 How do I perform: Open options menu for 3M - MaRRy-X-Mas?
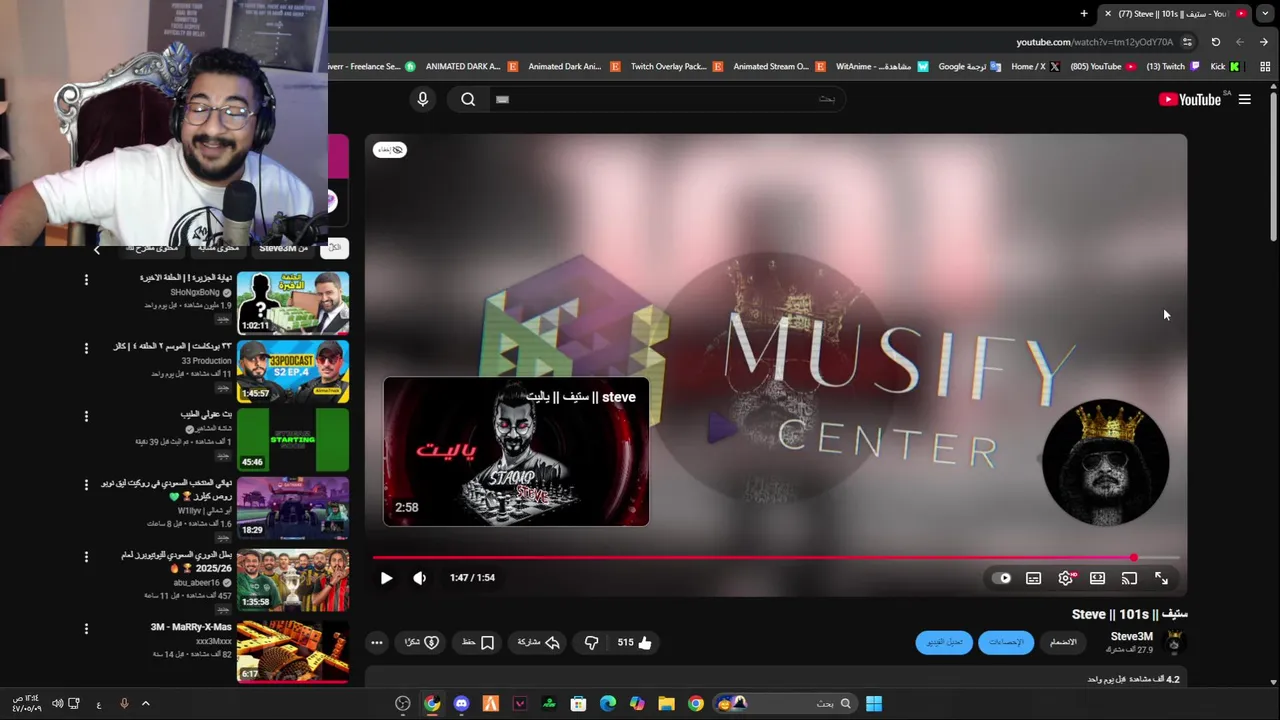(x=86, y=629)
